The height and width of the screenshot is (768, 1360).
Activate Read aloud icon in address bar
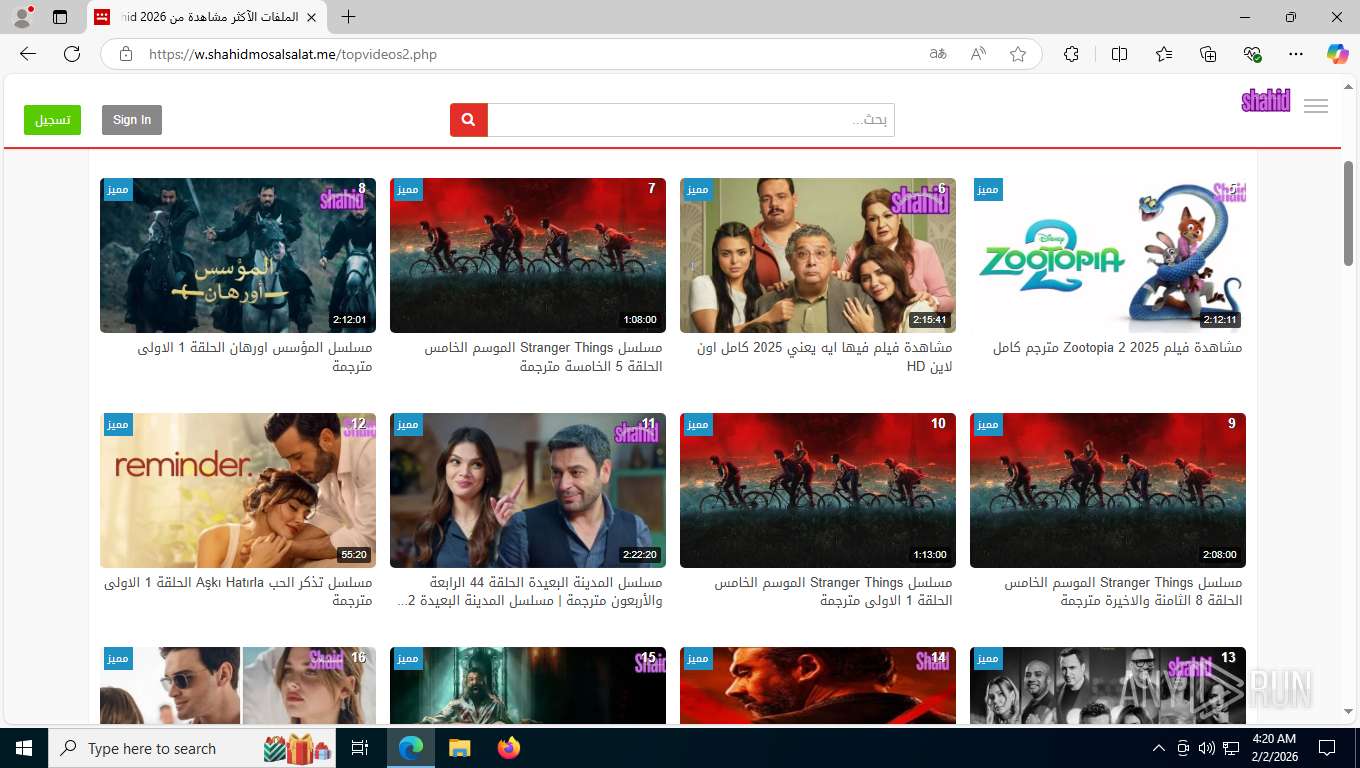(978, 54)
